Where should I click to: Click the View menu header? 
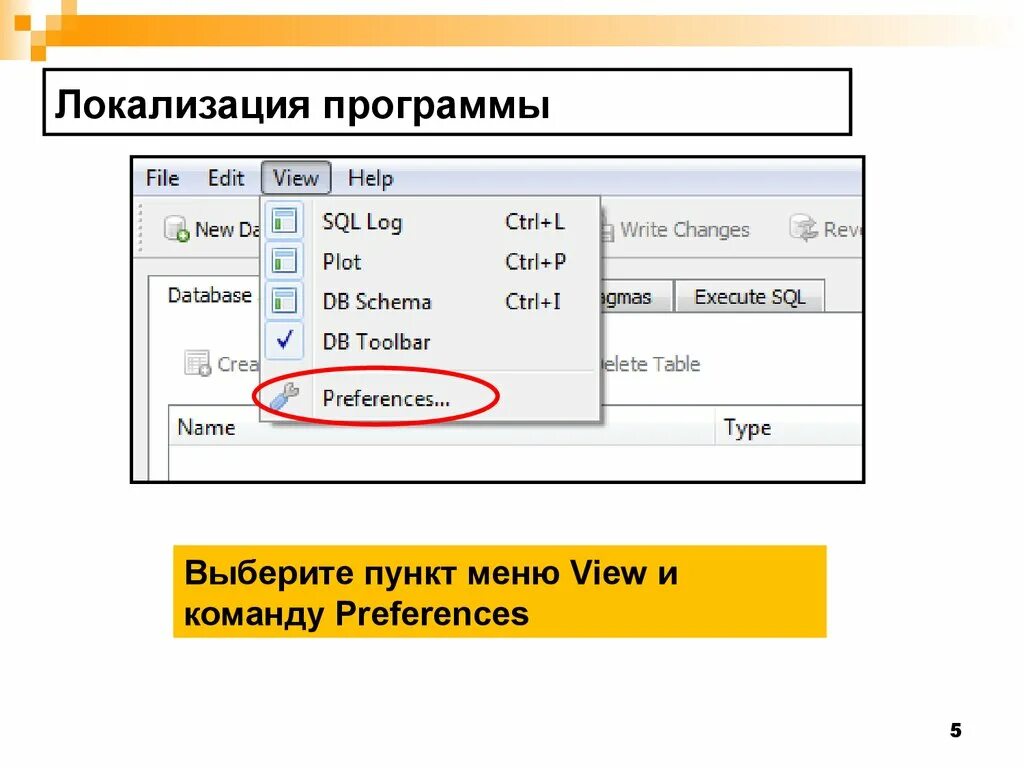pyautogui.click(x=296, y=178)
